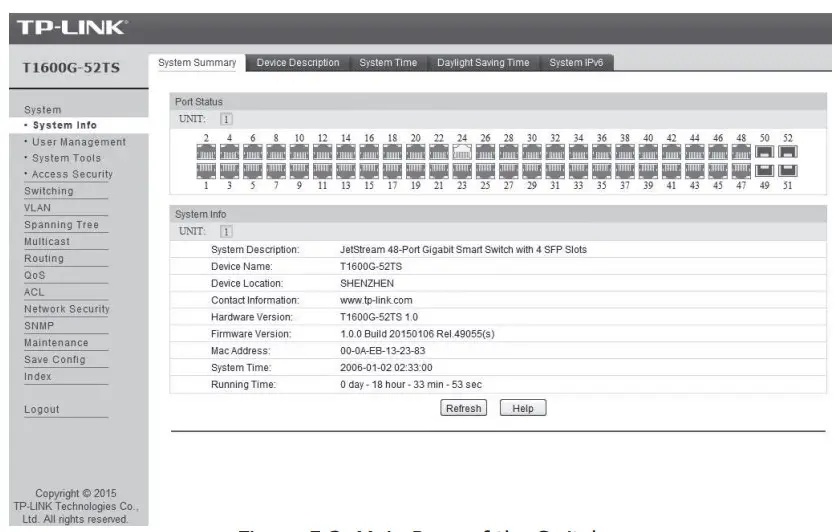Screen dimensions: 838x532
Task: Select SFP port 51 icon
Action: click(788, 171)
